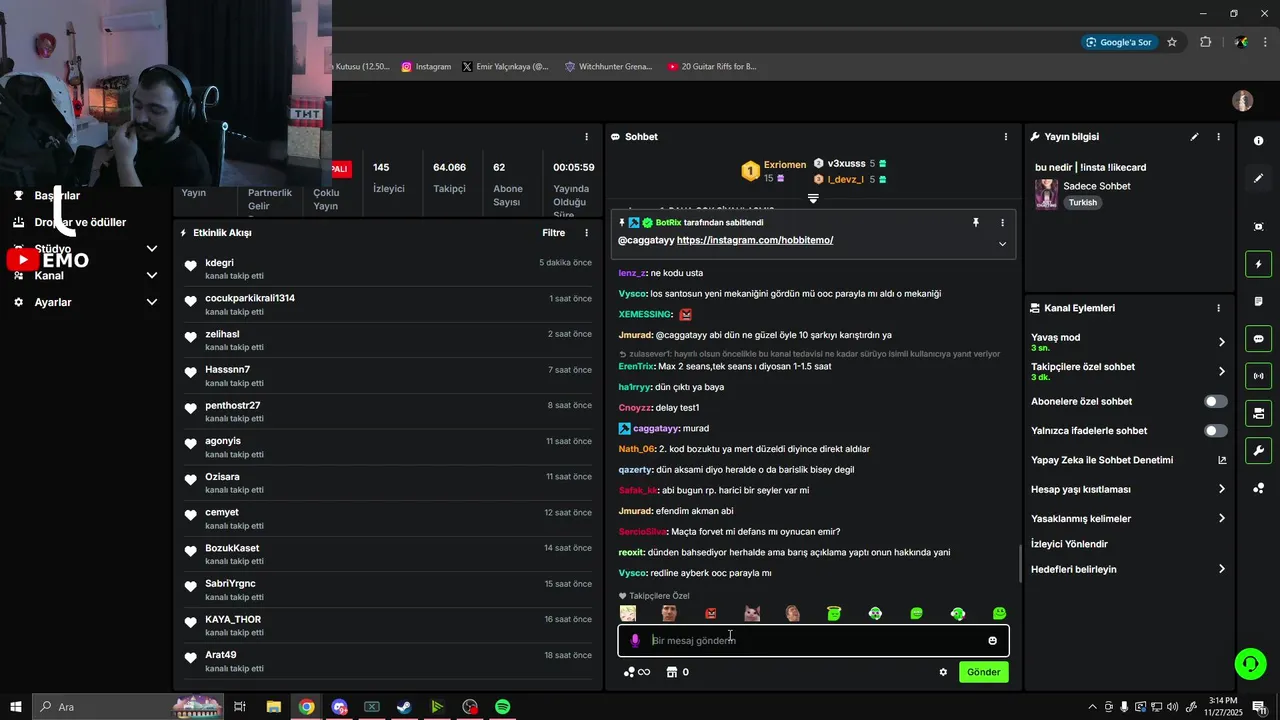Select the Turkish language tag
1280x720 pixels.
click(1082, 203)
